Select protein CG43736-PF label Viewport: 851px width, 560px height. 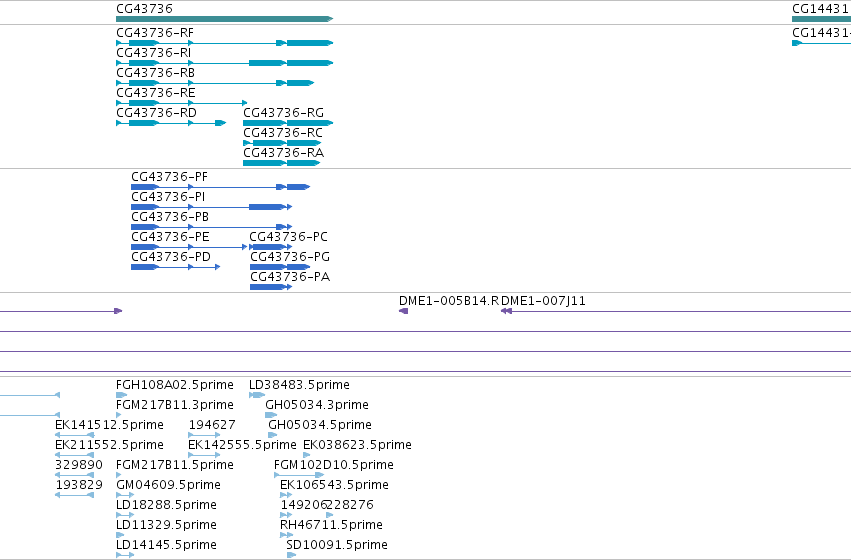coord(169,177)
